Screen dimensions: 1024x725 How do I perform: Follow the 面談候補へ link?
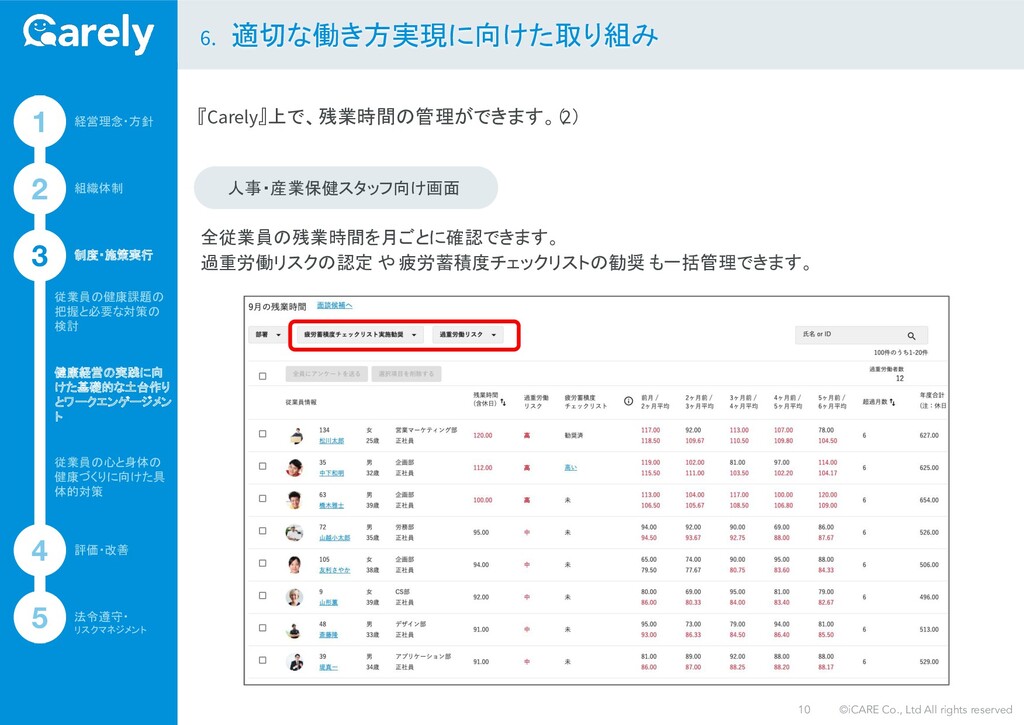334,306
